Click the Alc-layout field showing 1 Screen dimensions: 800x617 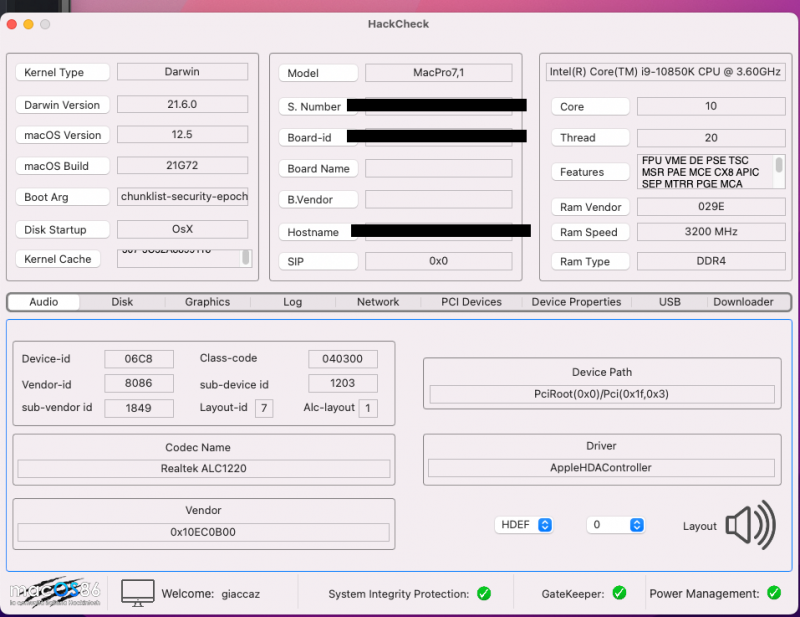tap(368, 408)
